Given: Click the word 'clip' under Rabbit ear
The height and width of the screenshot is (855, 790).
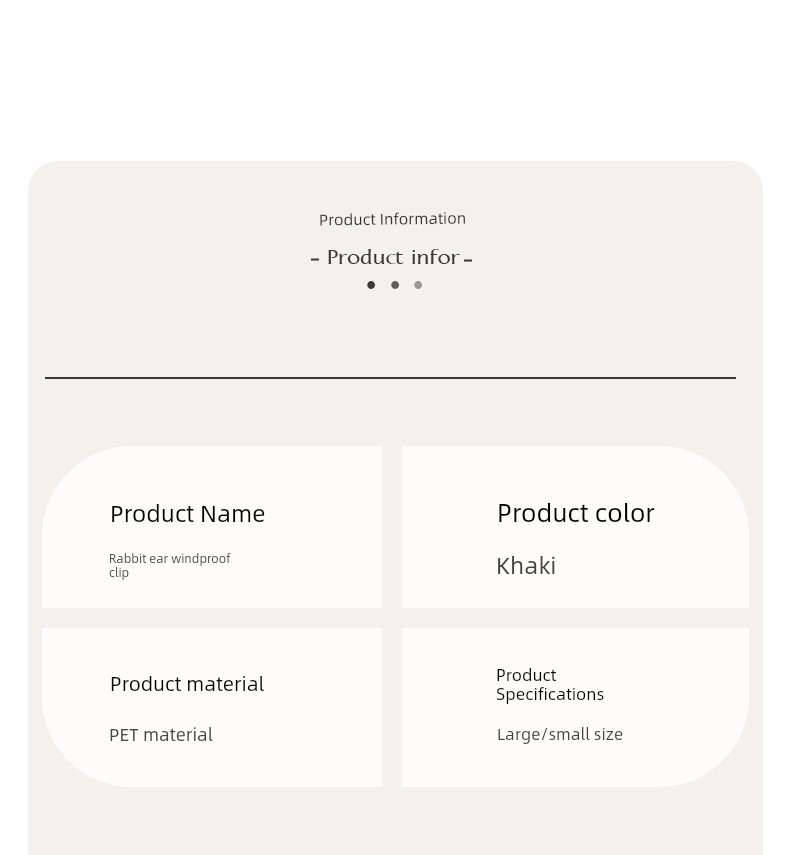Looking at the screenshot, I should click(119, 573).
